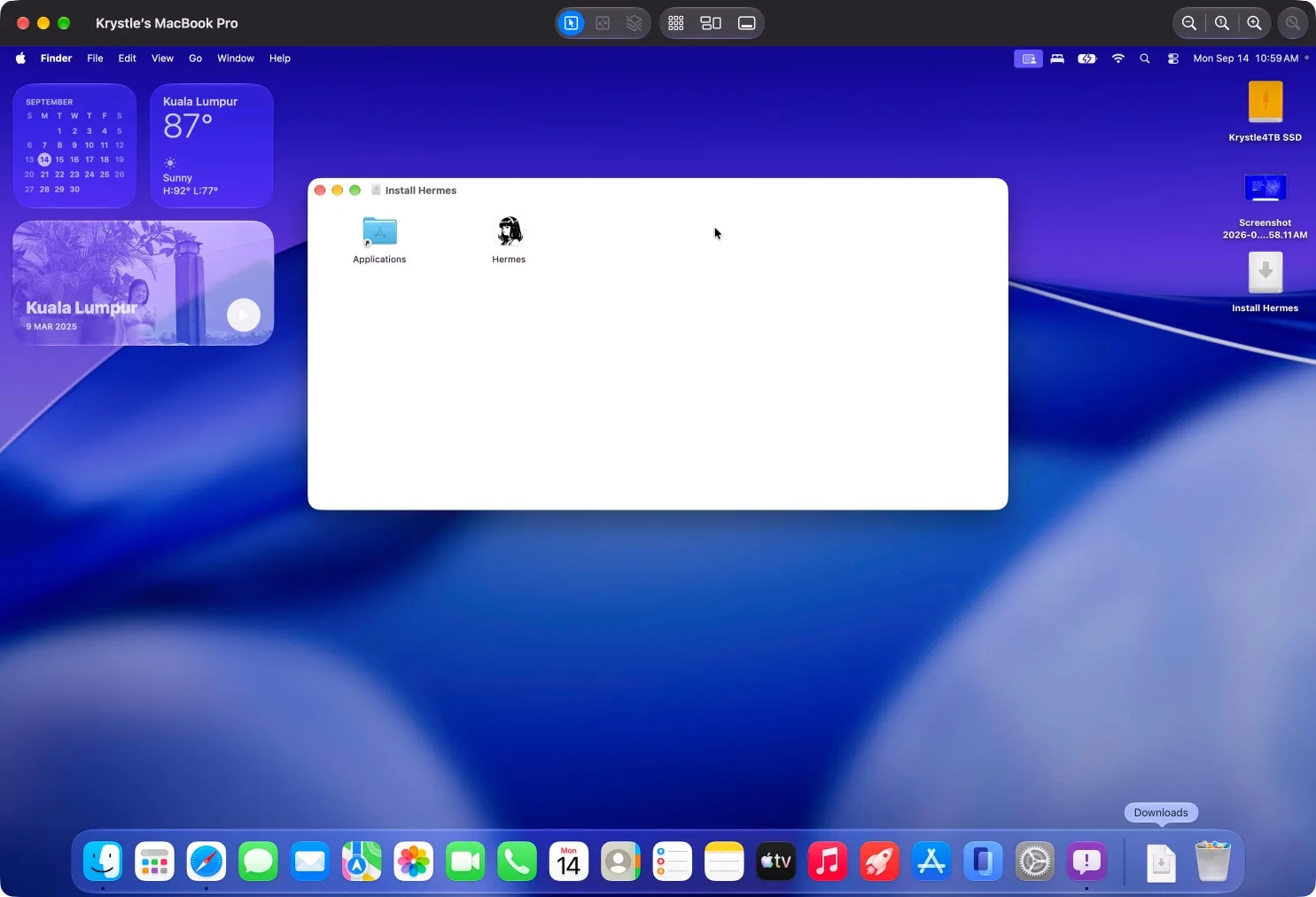Click day 14 in the September calendar widget
Screen dimensions: 1316x897
point(44,160)
